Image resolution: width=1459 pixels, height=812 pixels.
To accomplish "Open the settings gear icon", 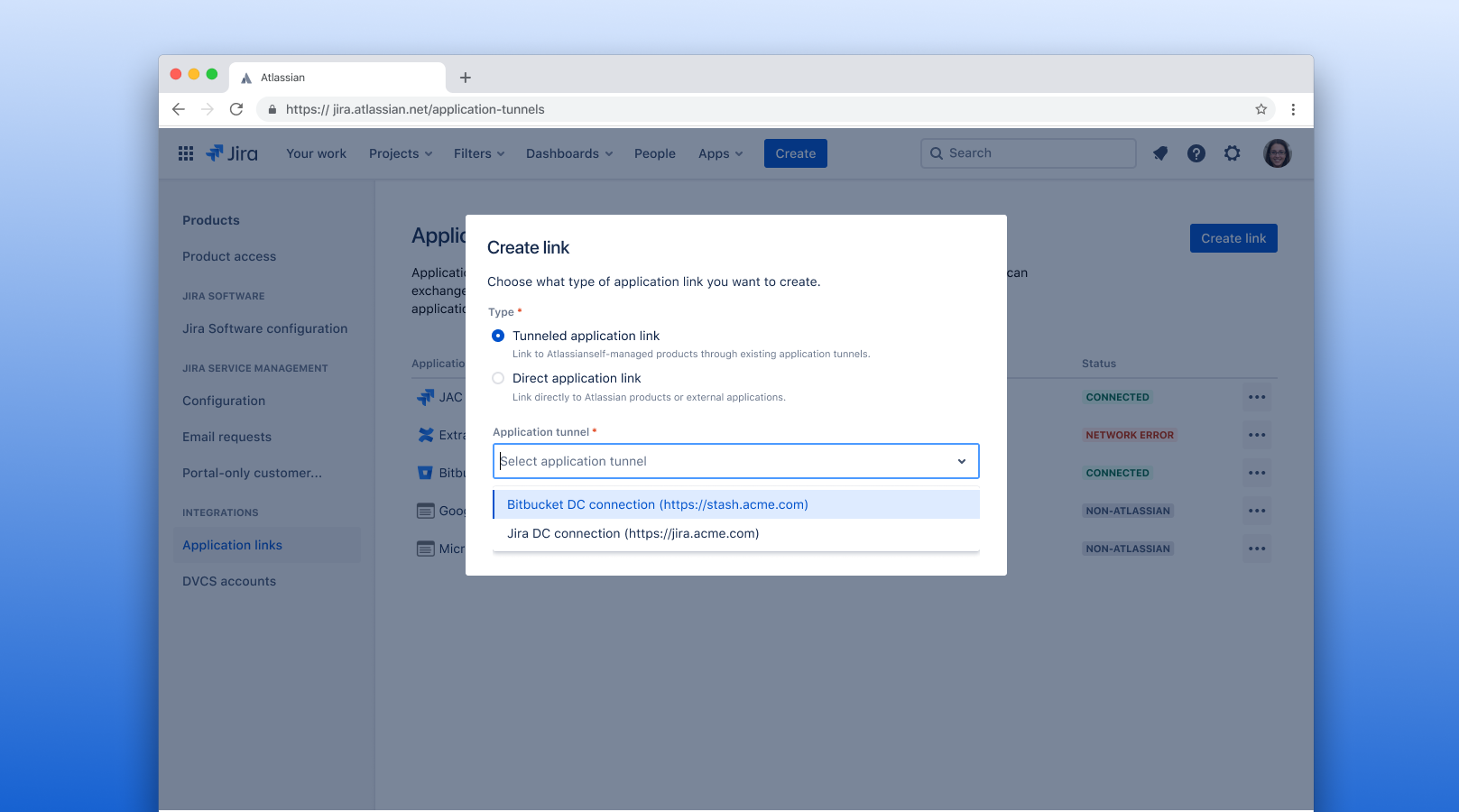I will click(x=1233, y=153).
